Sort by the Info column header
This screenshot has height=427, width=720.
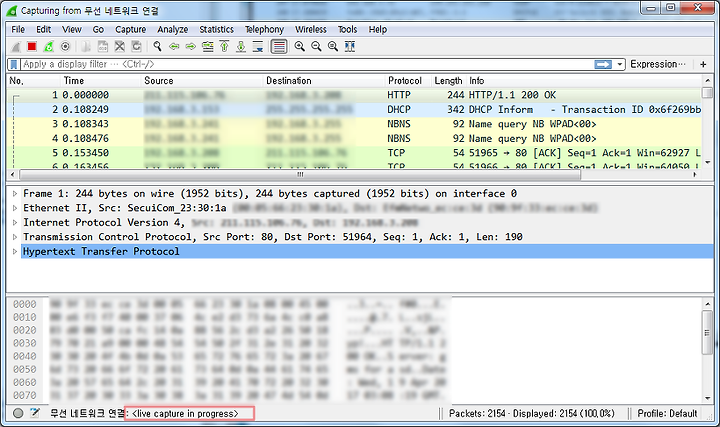point(585,81)
